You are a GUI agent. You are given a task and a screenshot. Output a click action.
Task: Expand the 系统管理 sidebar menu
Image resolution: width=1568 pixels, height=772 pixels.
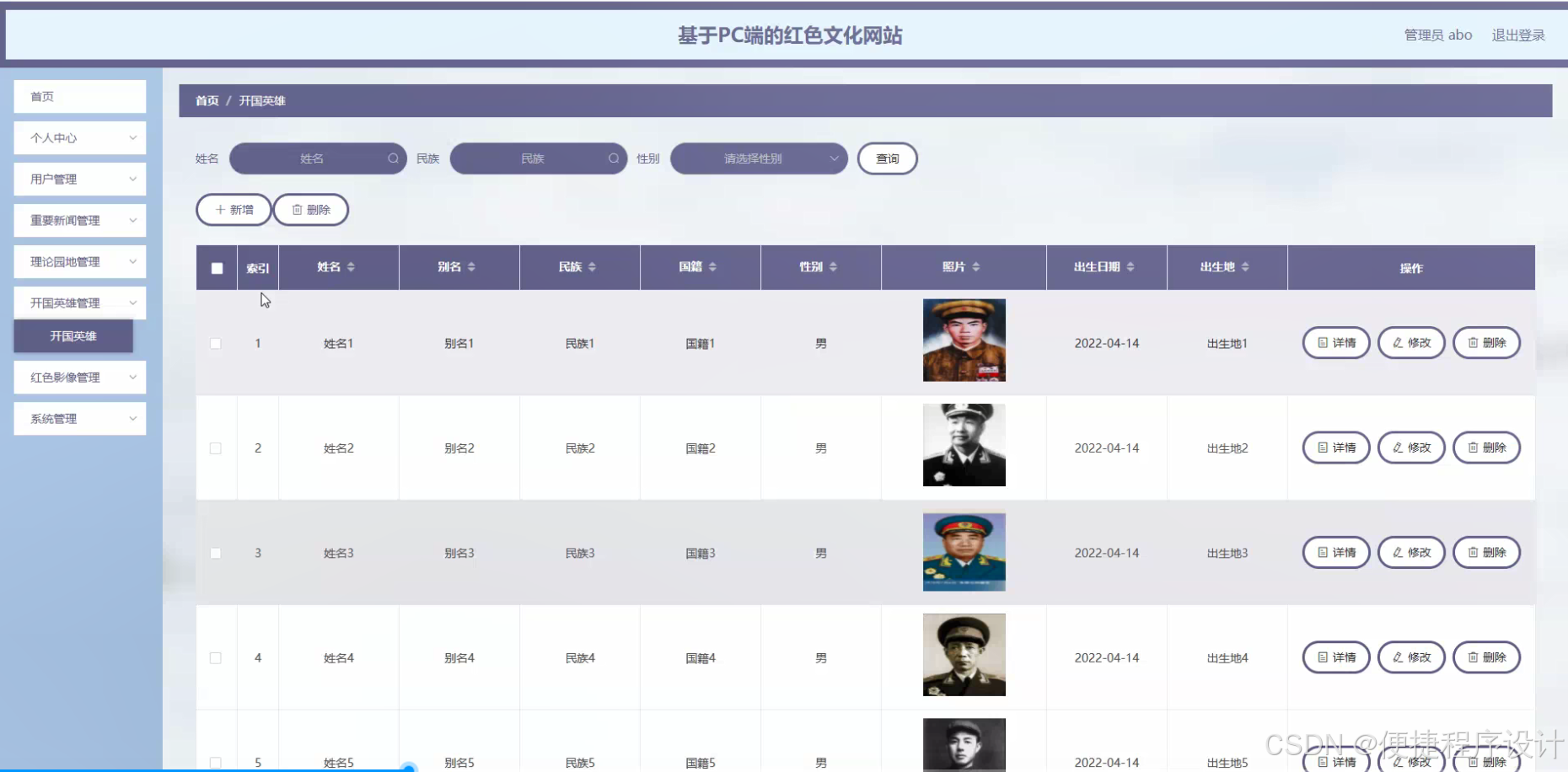pyautogui.click(x=80, y=419)
